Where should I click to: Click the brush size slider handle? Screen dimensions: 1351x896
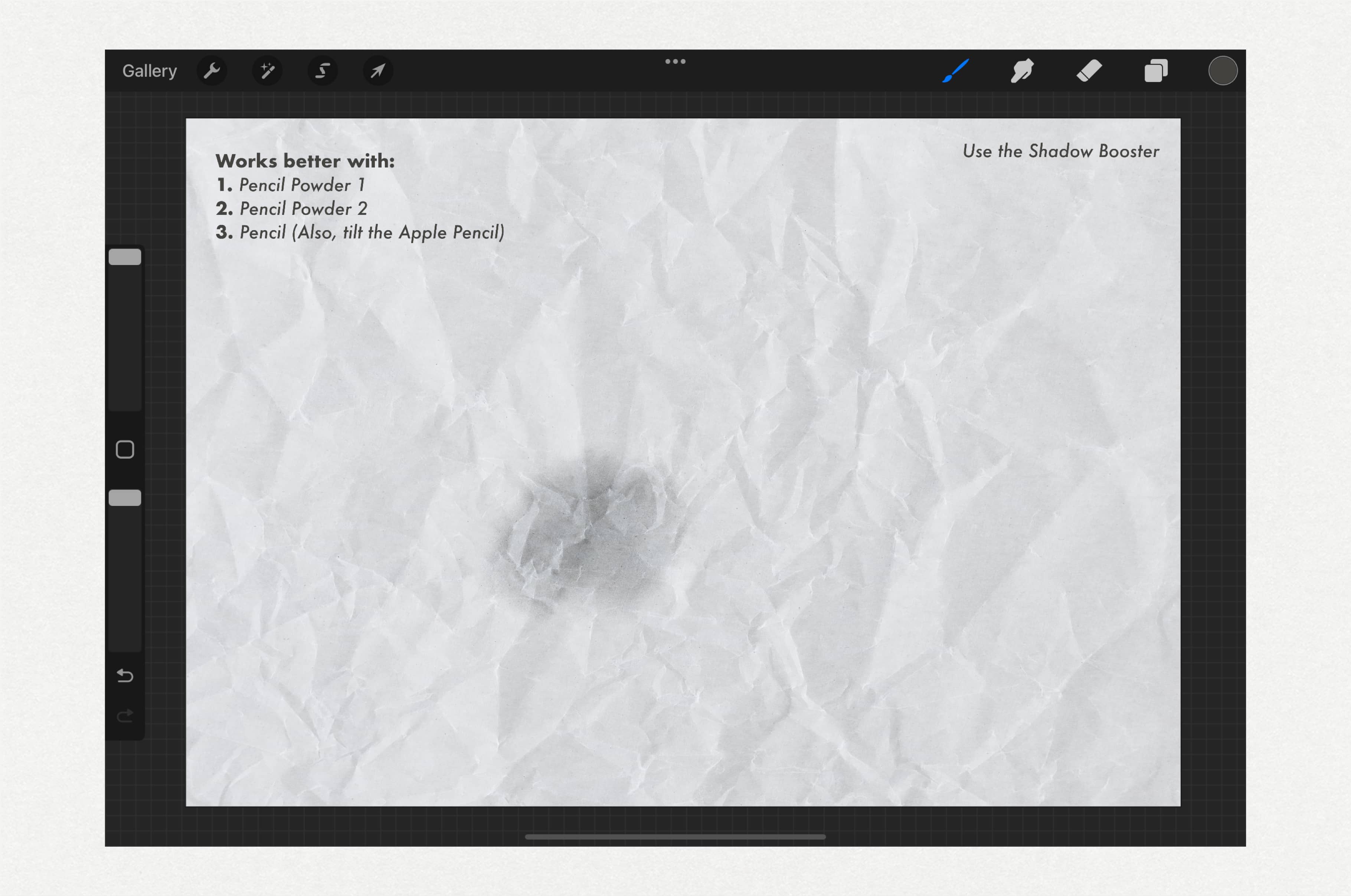pos(125,257)
